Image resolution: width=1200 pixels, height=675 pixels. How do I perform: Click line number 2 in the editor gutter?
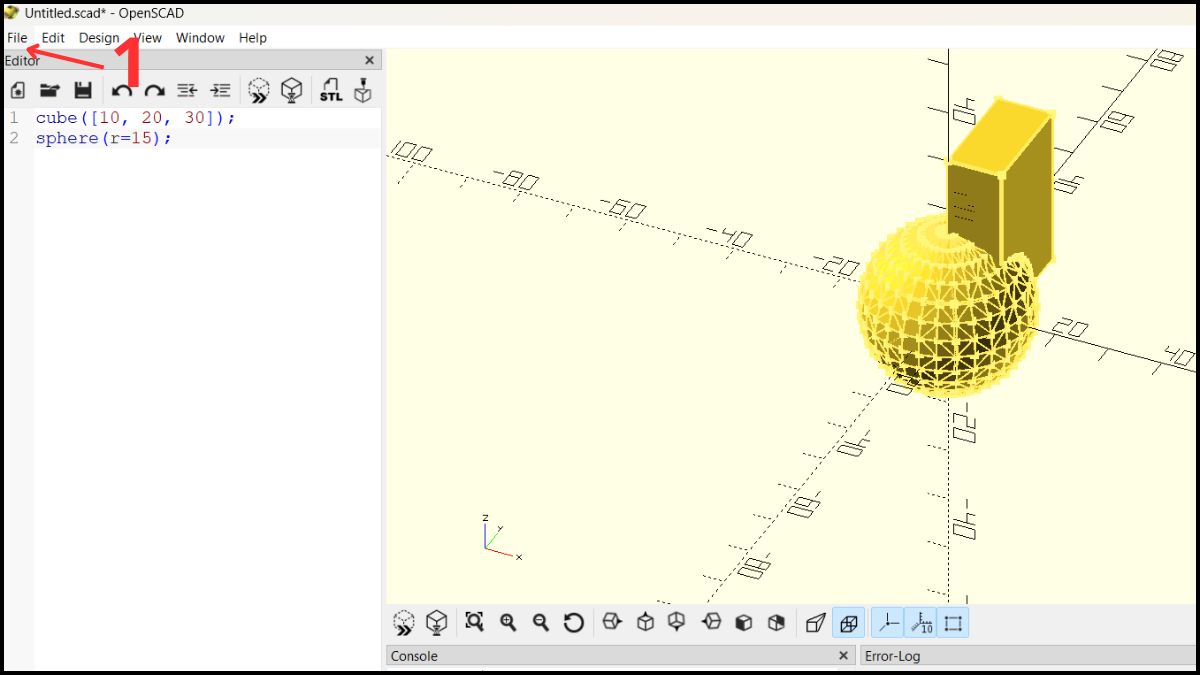(14, 138)
